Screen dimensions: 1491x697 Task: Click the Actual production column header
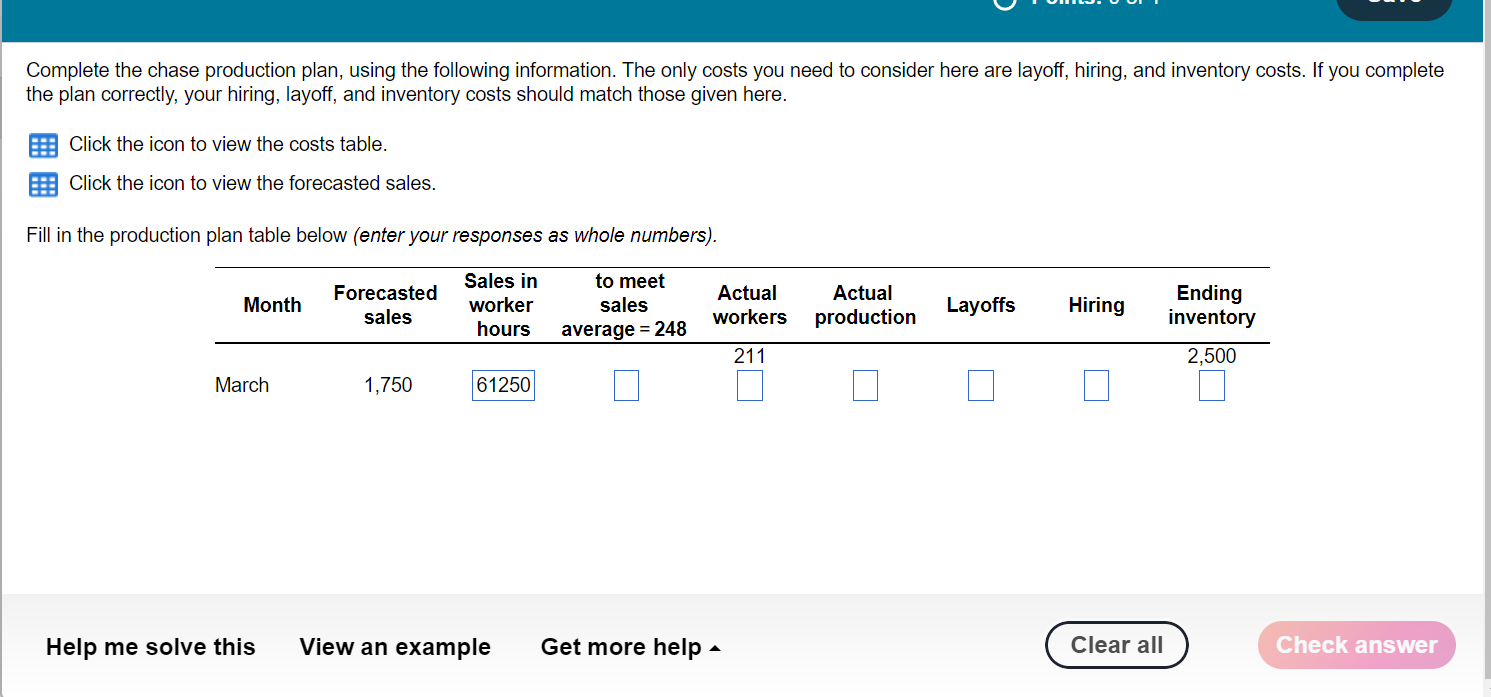click(865, 305)
